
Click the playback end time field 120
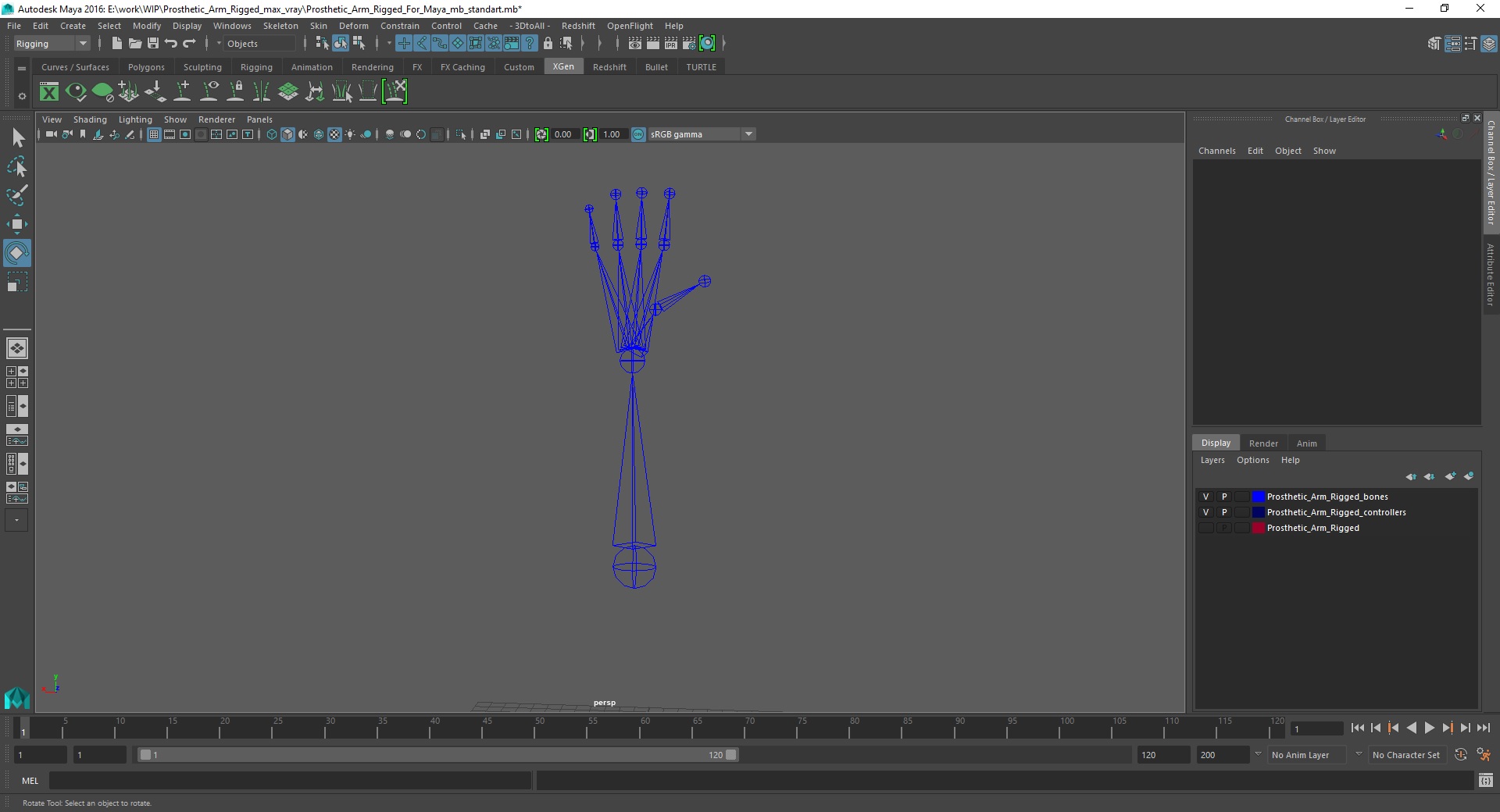pos(1162,755)
